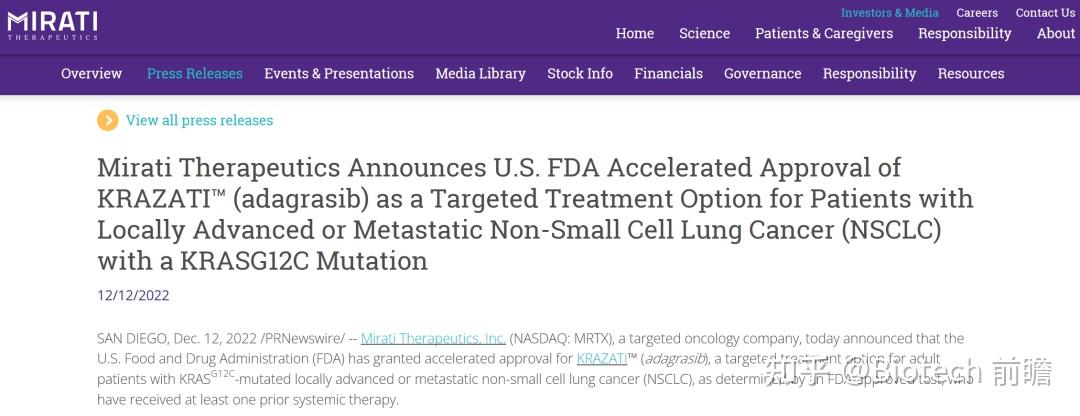Open Contact Us page

(1045, 13)
